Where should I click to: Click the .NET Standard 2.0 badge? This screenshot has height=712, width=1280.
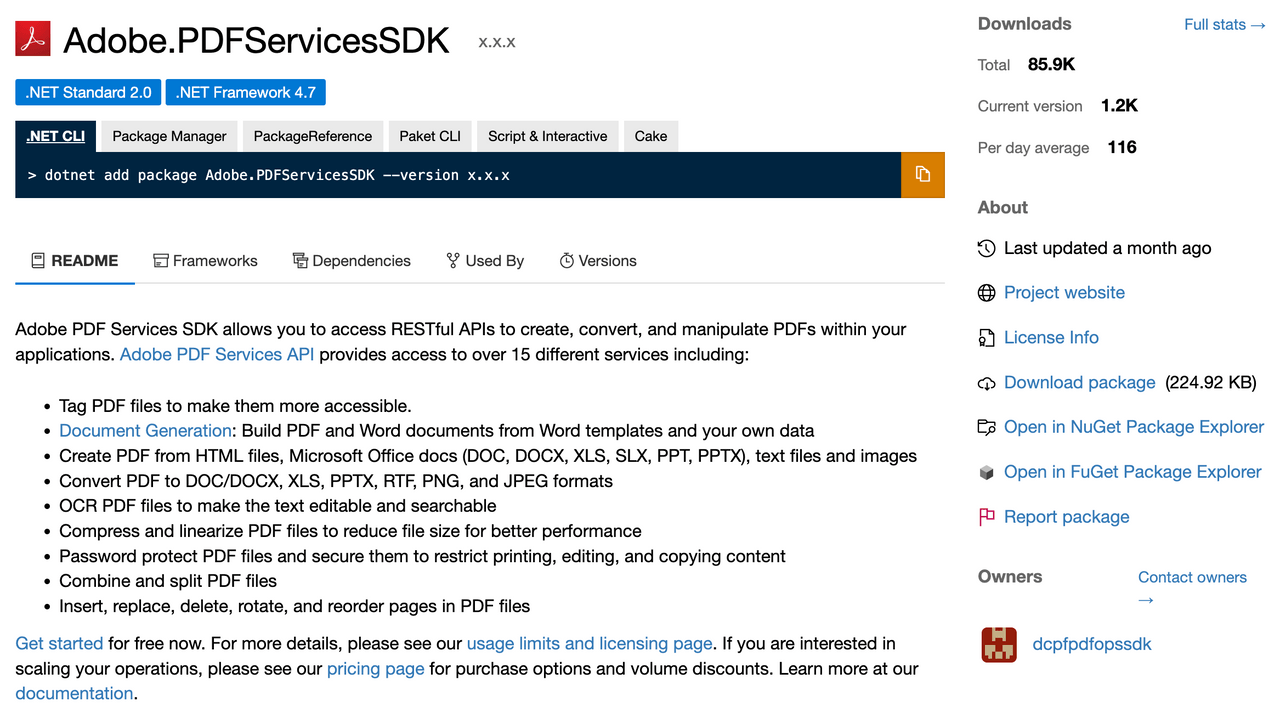coord(88,93)
